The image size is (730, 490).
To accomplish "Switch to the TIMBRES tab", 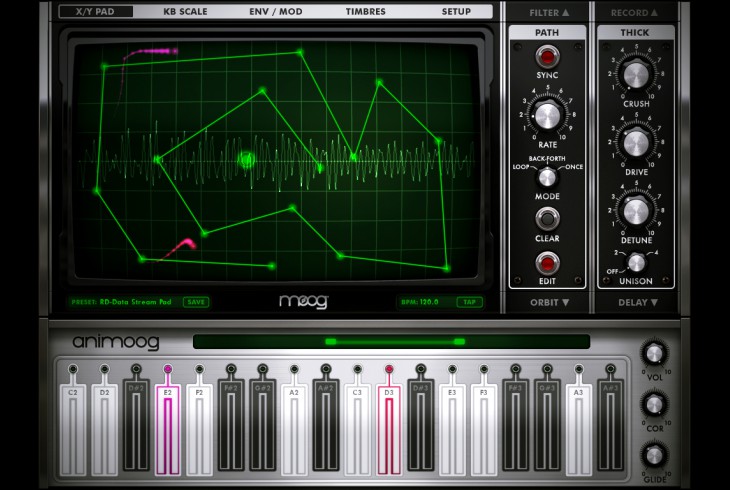I will tap(365, 11).
